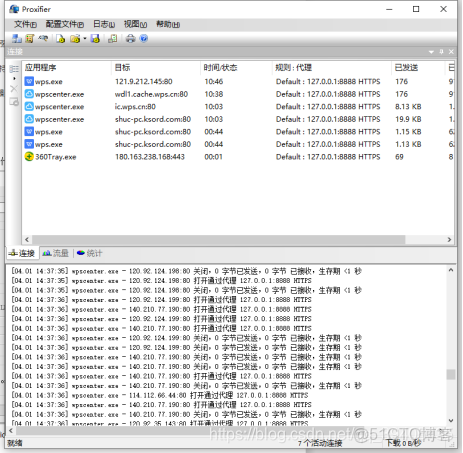Click the wpscenter.exe icon in the 19.9 KB row
Screen dimensions: 463x453
point(29,119)
